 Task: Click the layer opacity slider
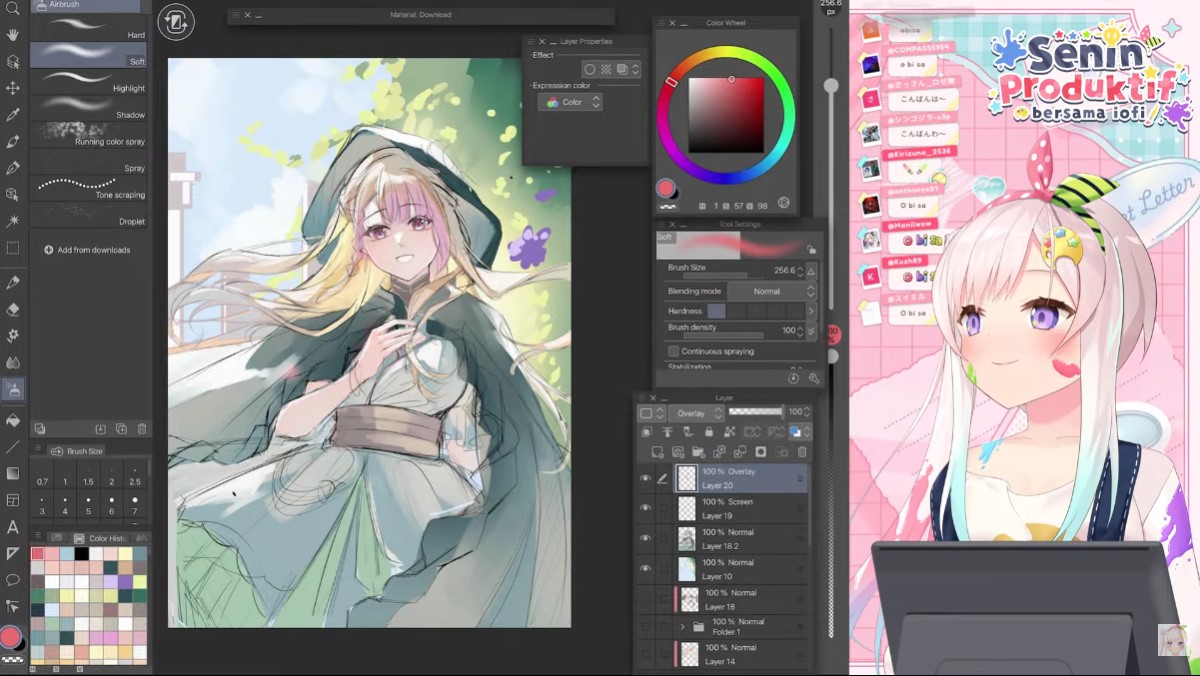pyautogui.click(x=755, y=412)
